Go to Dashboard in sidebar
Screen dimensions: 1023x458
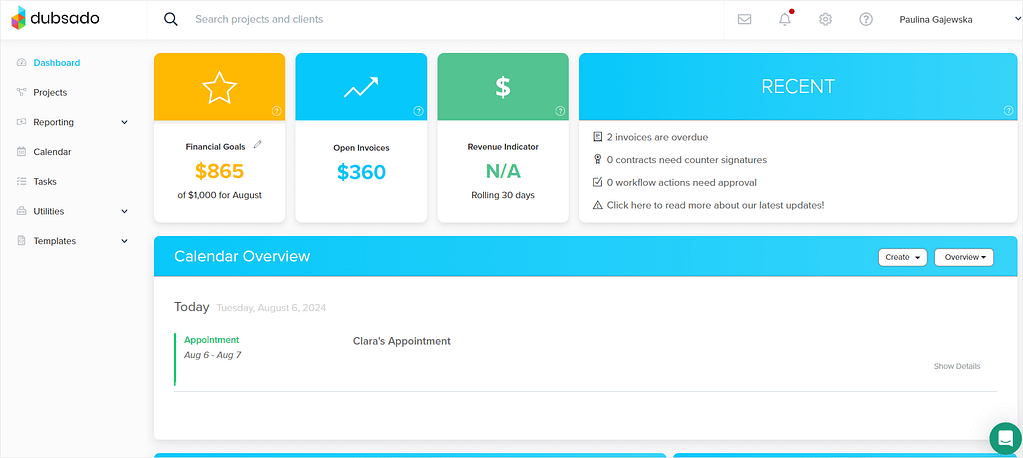[57, 63]
